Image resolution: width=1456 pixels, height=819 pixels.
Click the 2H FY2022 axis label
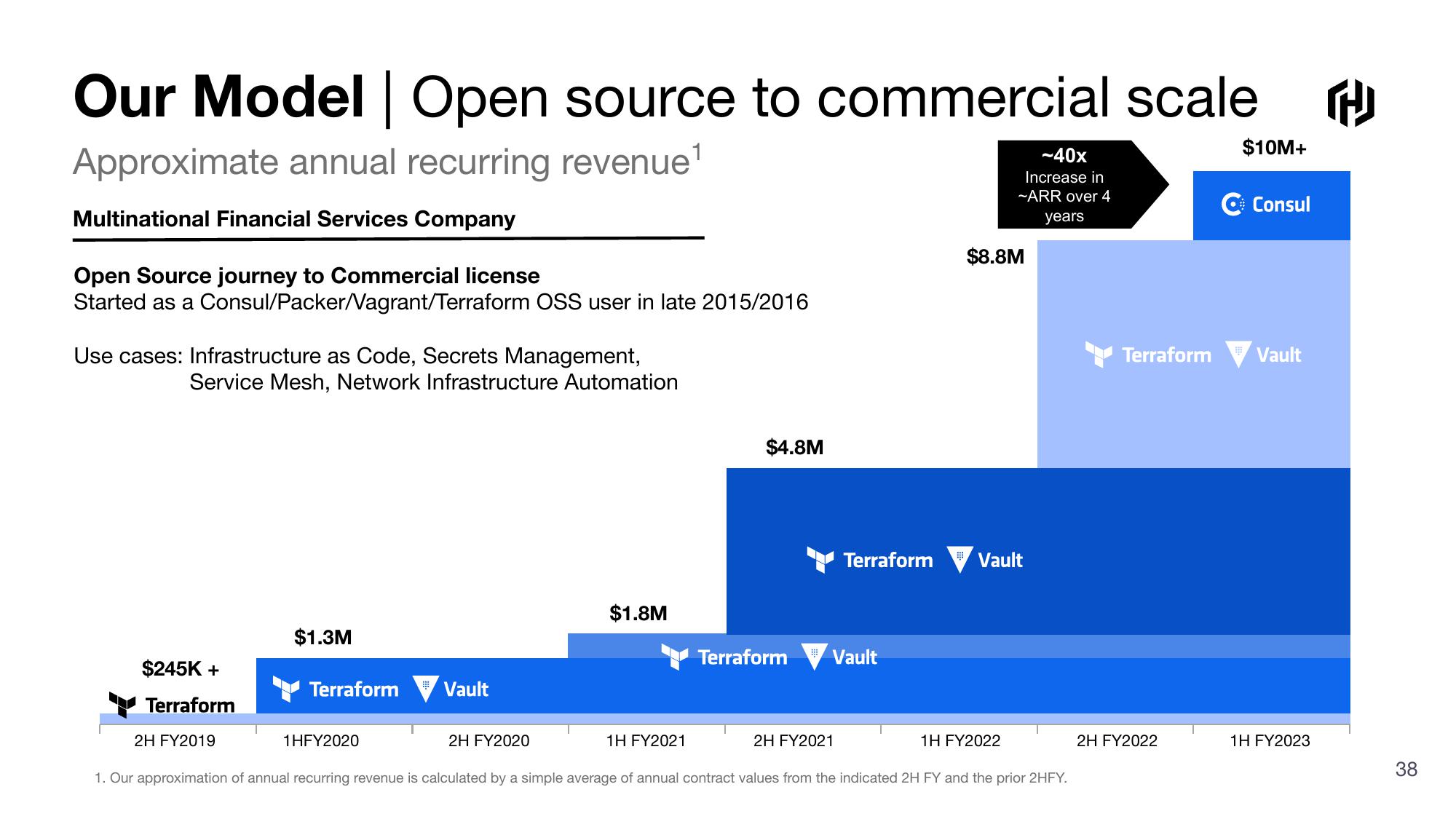point(1117,741)
